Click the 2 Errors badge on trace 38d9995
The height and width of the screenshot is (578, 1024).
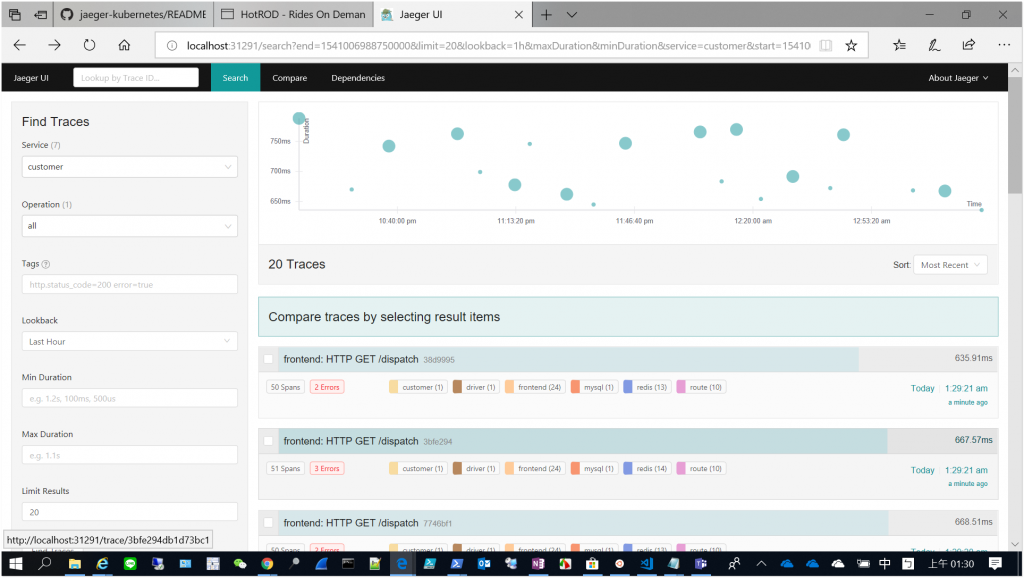[x=327, y=387]
